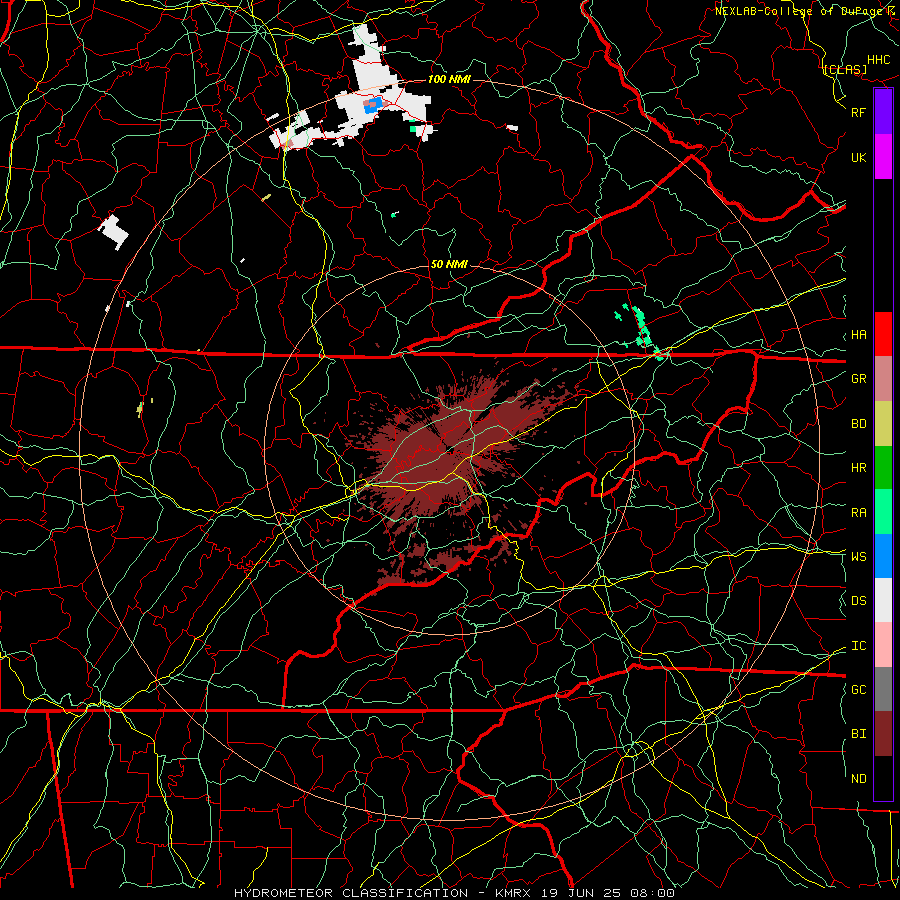Click the "BD" legend label
Screen dimensions: 900x900
pos(859,424)
